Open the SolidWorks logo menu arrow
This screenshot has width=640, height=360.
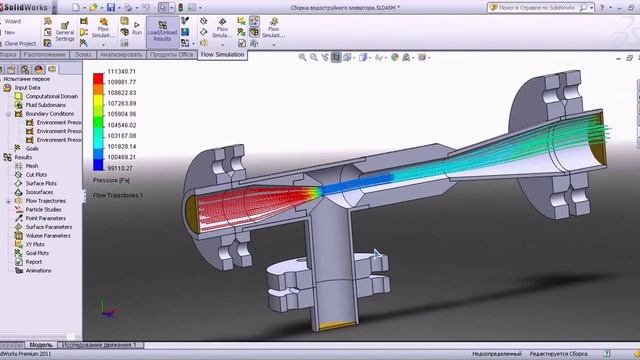point(54,7)
